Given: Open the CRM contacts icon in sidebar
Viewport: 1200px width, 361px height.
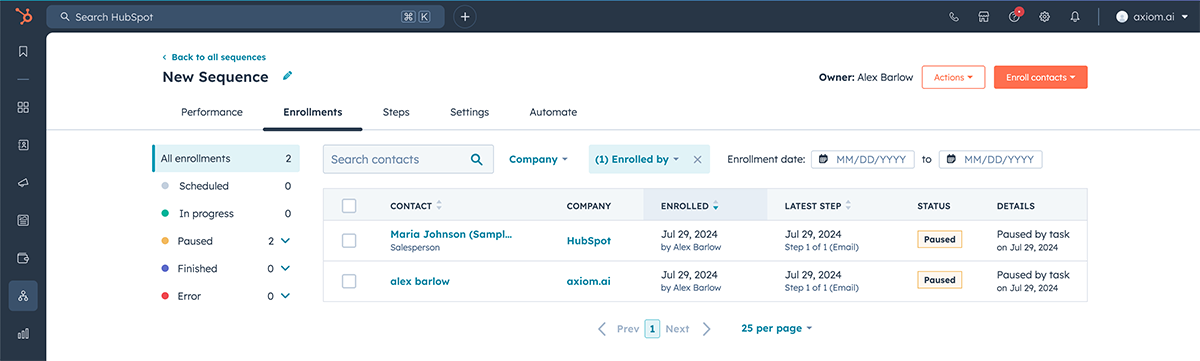Looking at the screenshot, I should 23,145.
